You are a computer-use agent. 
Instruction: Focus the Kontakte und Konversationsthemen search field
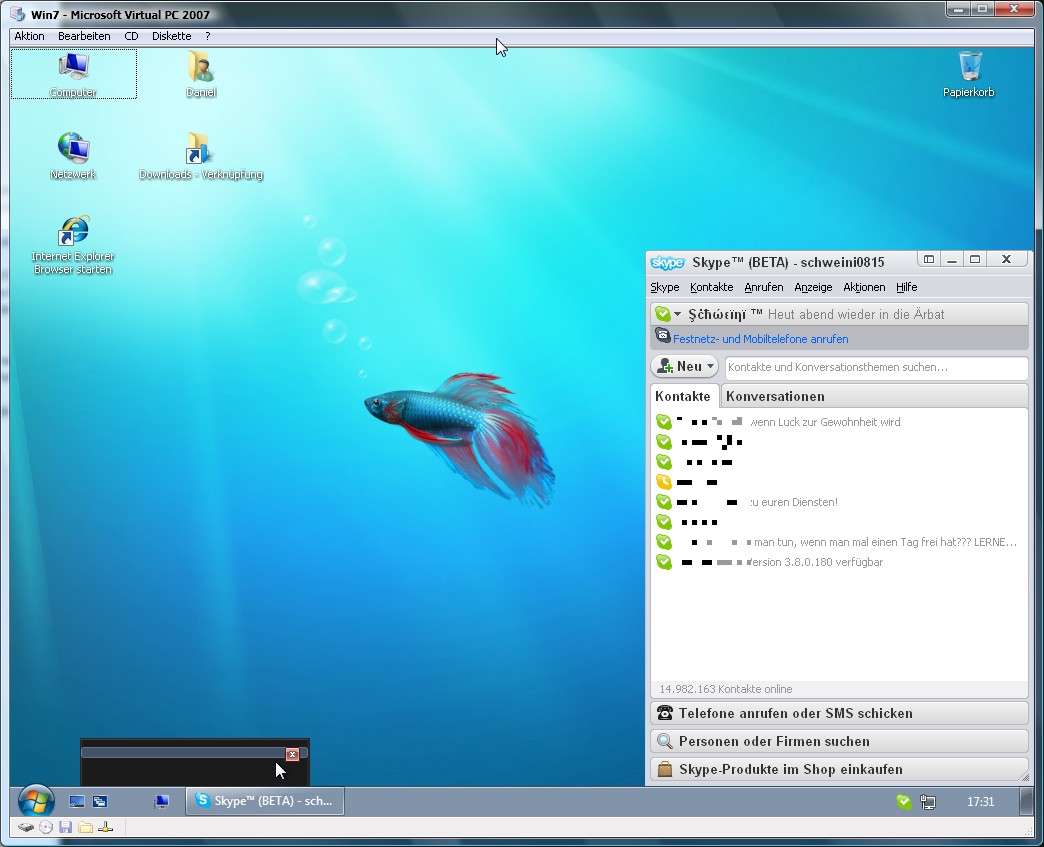(876, 367)
